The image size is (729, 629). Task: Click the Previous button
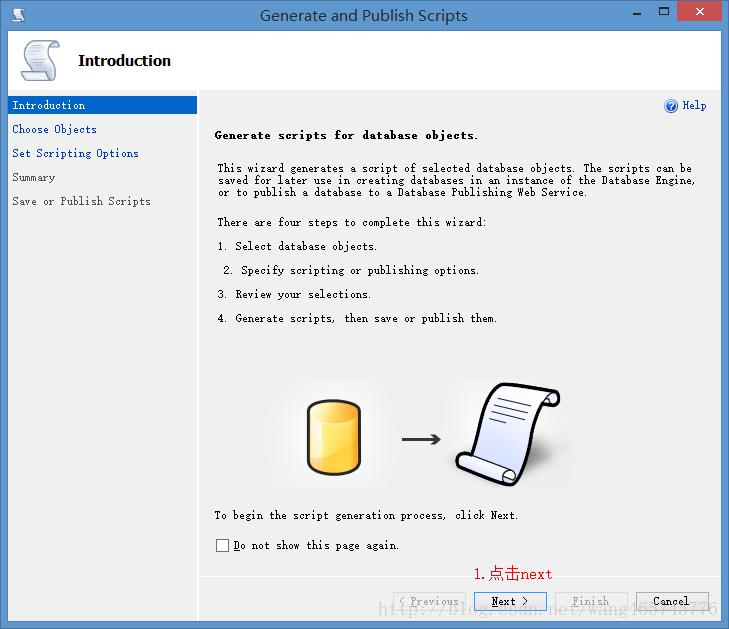(429, 601)
